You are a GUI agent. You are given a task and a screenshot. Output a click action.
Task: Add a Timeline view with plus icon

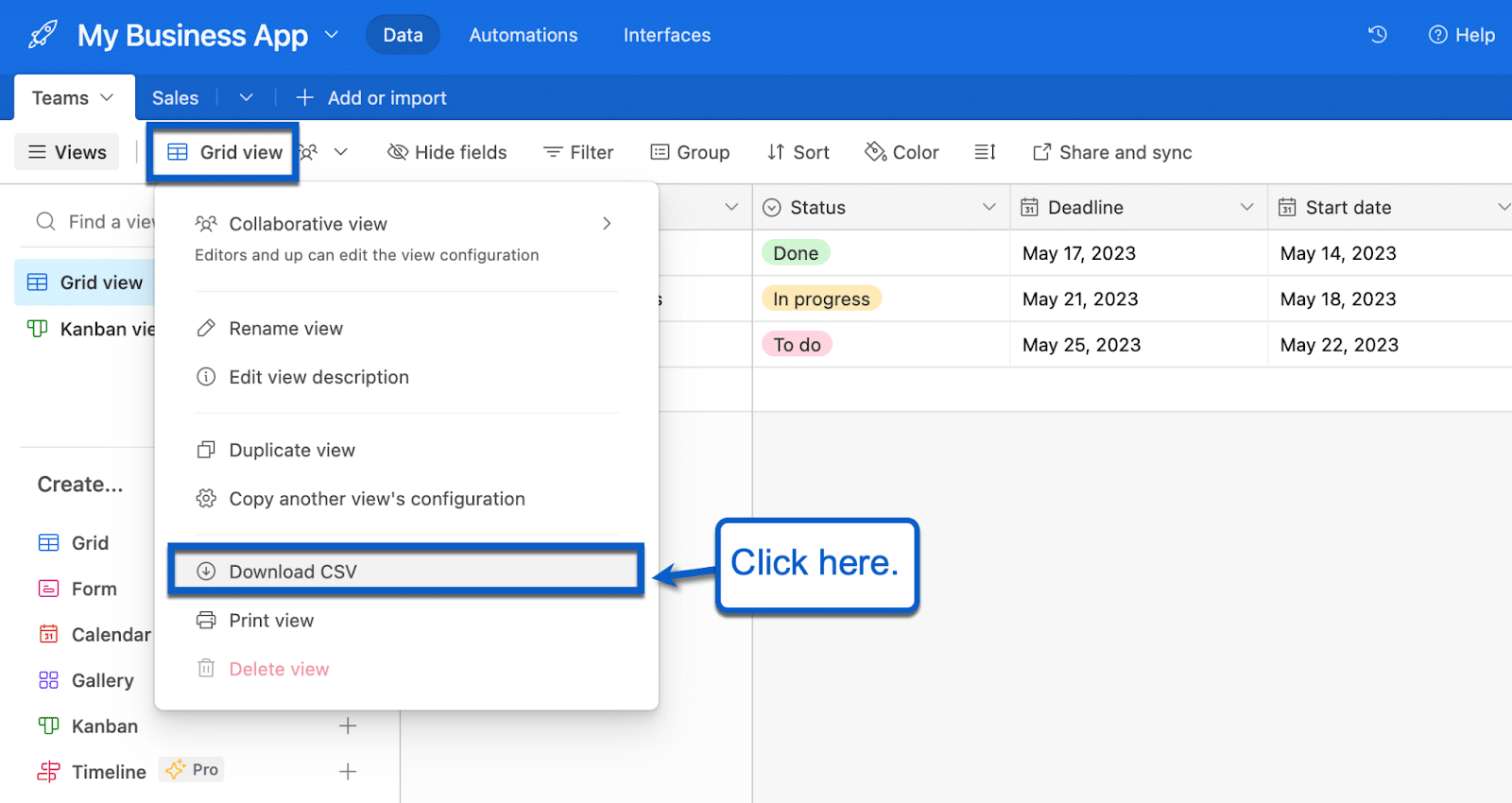(348, 771)
